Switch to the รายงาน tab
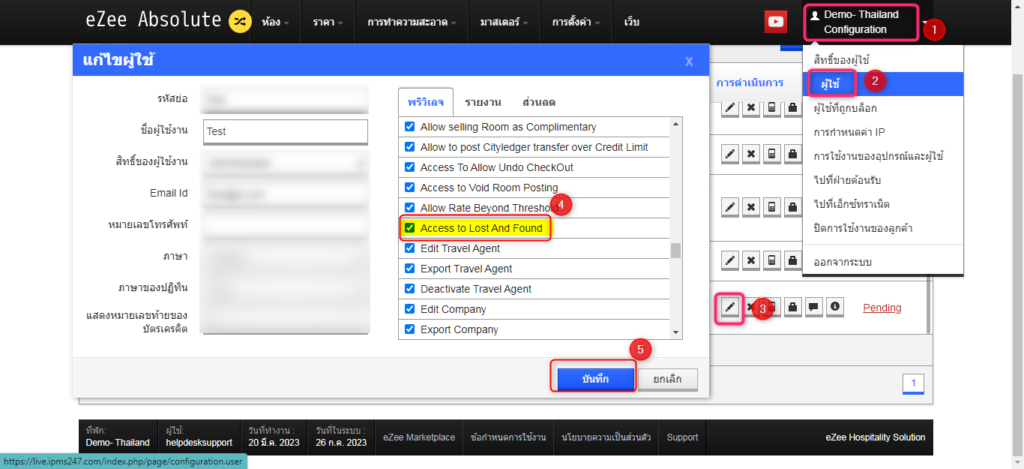This screenshot has width=1024, height=469. (x=483, y=102)
